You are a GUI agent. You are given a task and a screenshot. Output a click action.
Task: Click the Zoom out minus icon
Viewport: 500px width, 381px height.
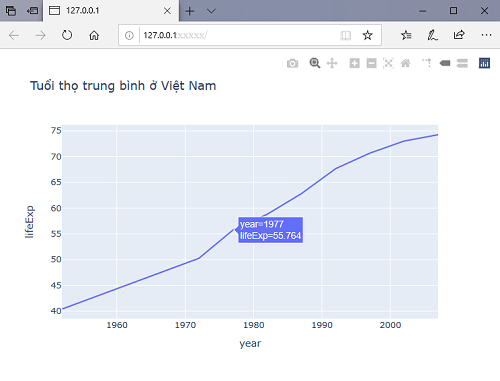[371, 63]
